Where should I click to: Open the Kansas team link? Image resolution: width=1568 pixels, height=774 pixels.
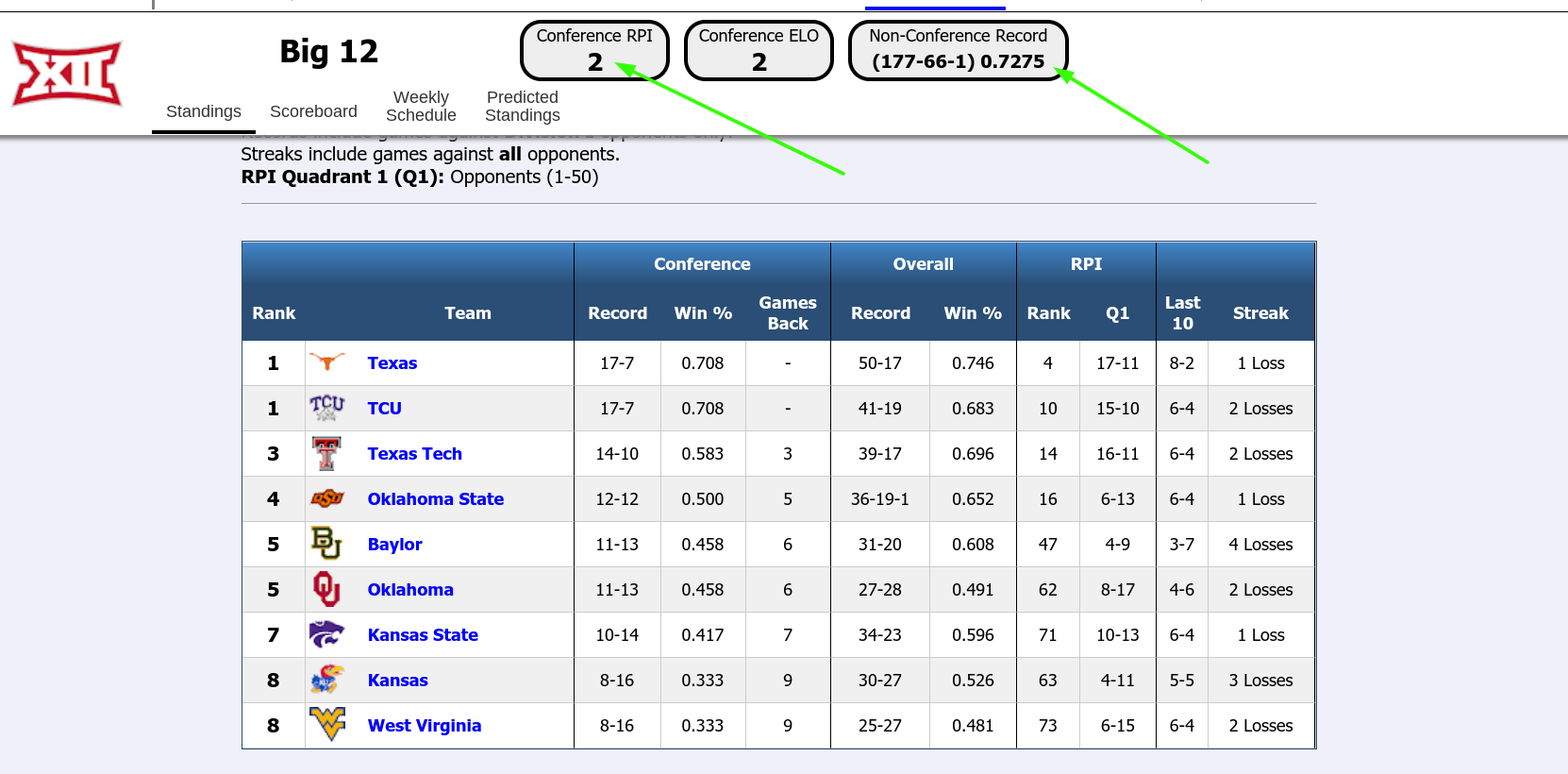398,681
